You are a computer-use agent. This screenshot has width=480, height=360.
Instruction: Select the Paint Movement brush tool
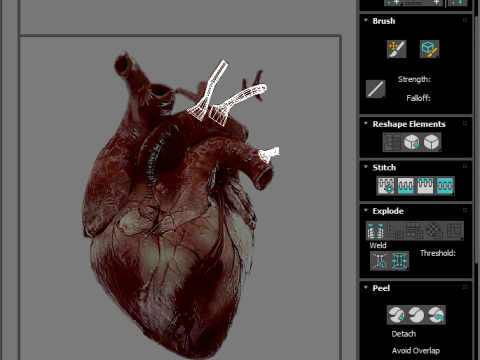coord(396,49)
